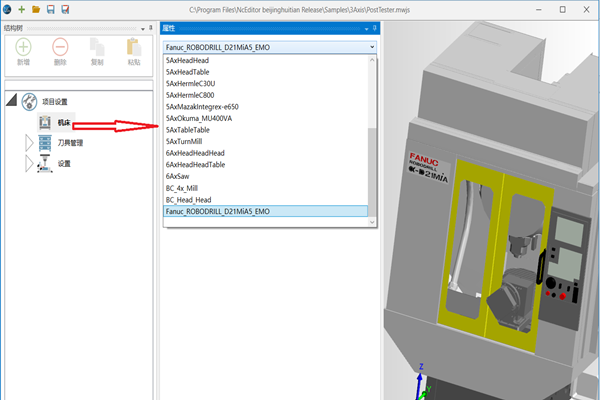Choose 5AxTurnMill from the list

click(x=266, y=141)
